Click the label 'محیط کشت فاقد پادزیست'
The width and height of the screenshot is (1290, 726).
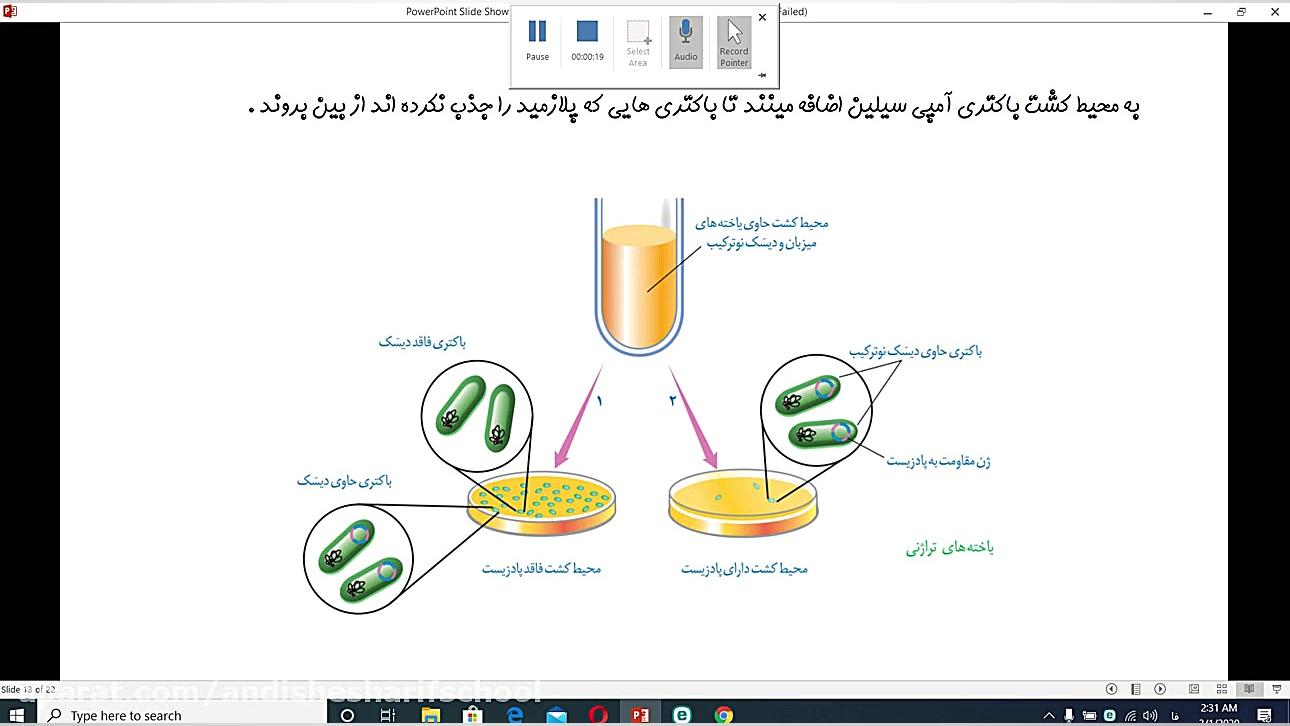542,568
